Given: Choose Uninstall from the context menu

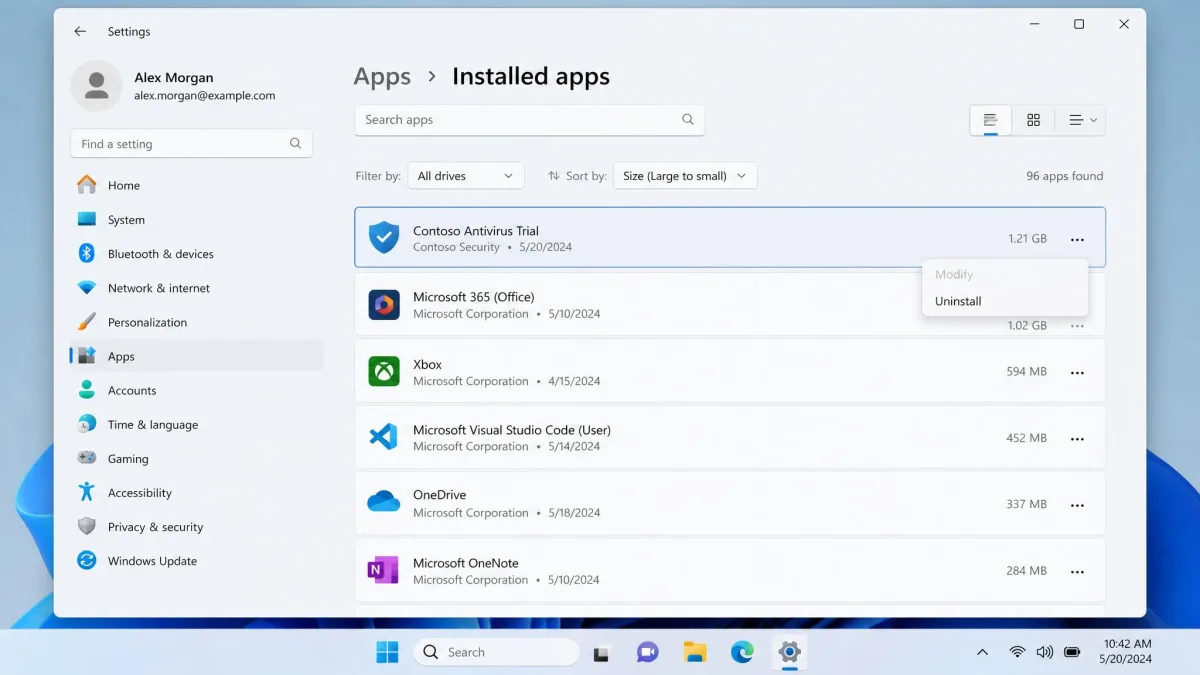Looking at the screenshot, I should point(1005,301).
